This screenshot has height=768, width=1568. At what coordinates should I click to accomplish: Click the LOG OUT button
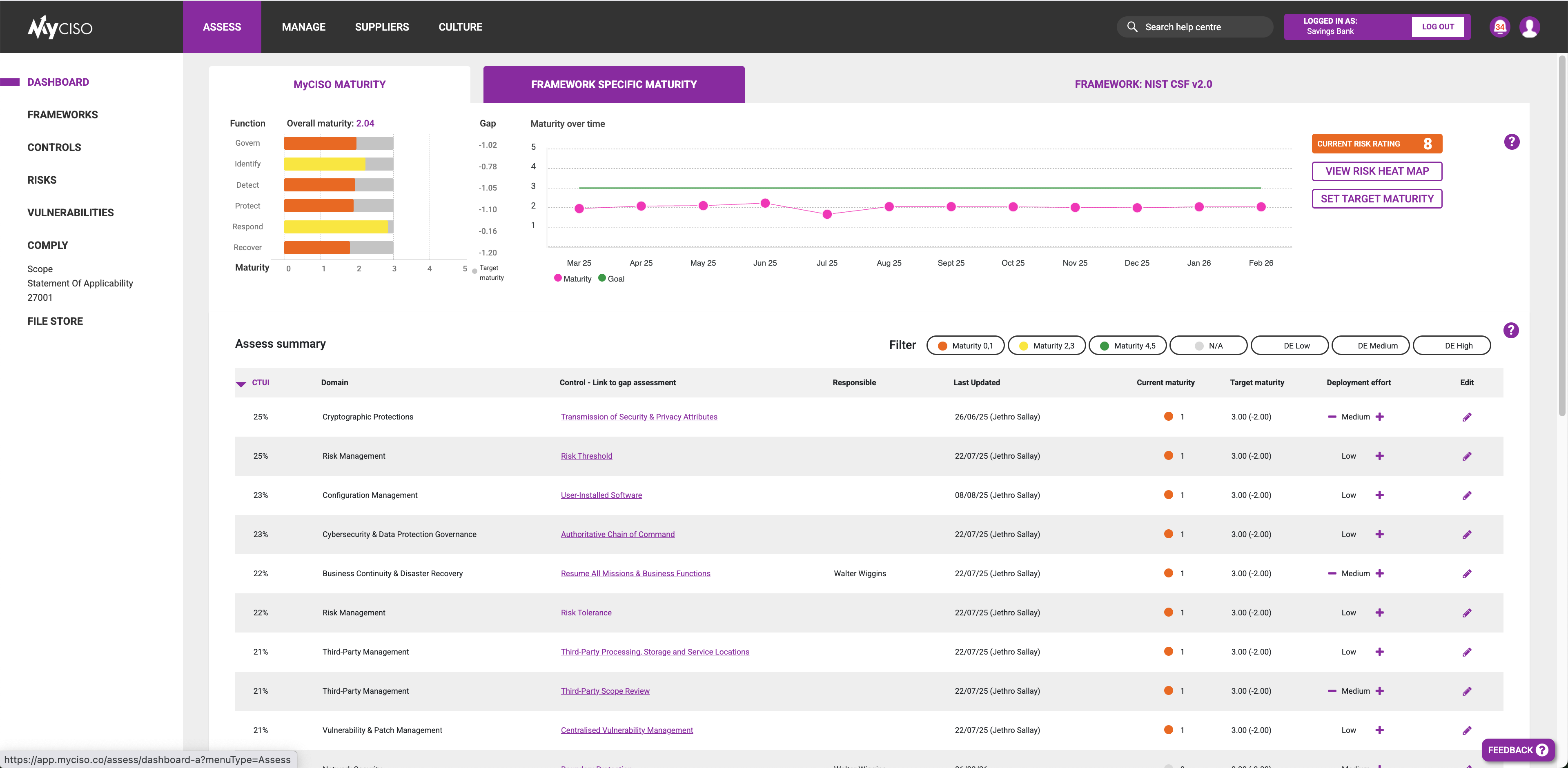[1438, 27]
